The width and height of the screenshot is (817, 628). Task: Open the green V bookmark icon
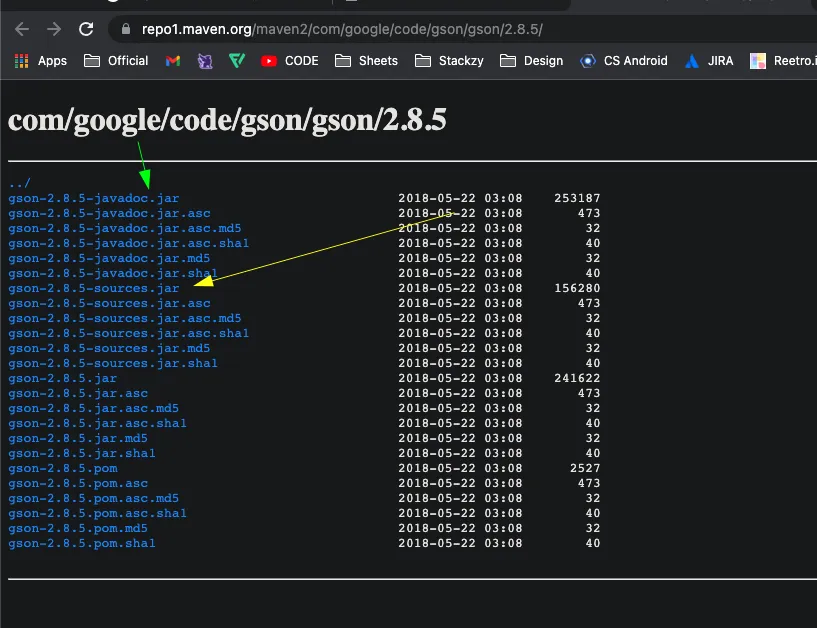click(x=237, y=61)
